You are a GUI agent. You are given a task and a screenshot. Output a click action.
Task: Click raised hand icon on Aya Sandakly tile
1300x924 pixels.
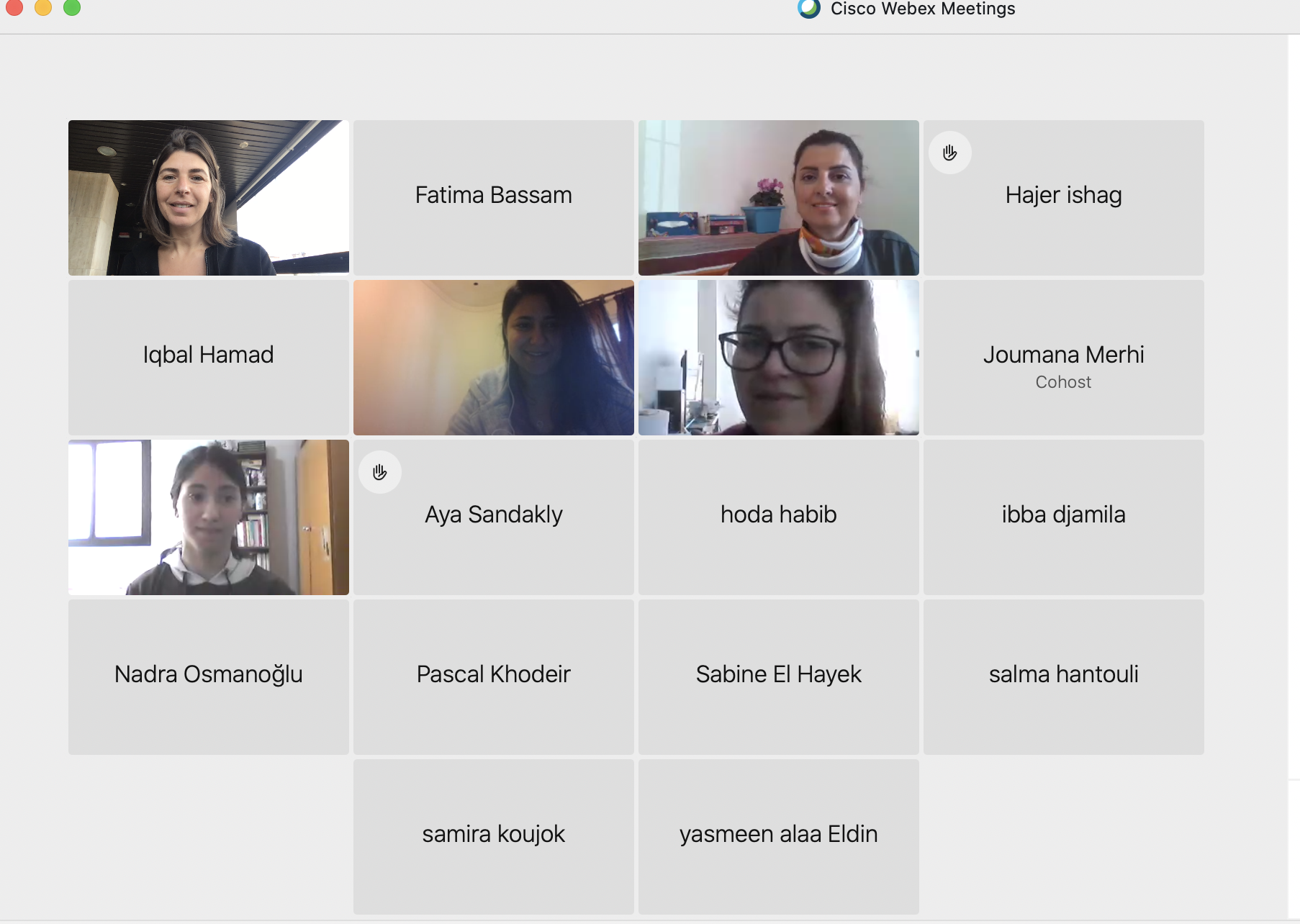tap(380, 472)
